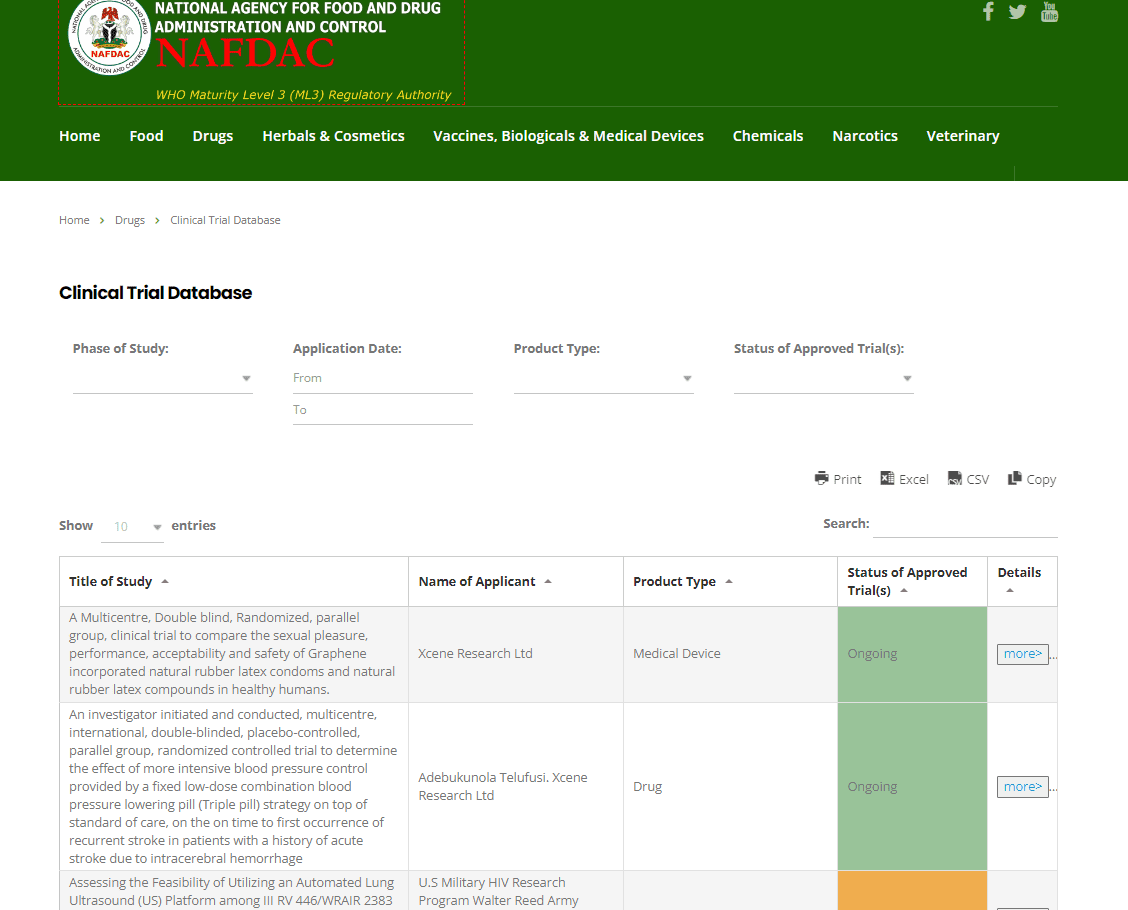
Task: Open the NAFDAC Facebook page icon
Action: click(x=988, y=12)
